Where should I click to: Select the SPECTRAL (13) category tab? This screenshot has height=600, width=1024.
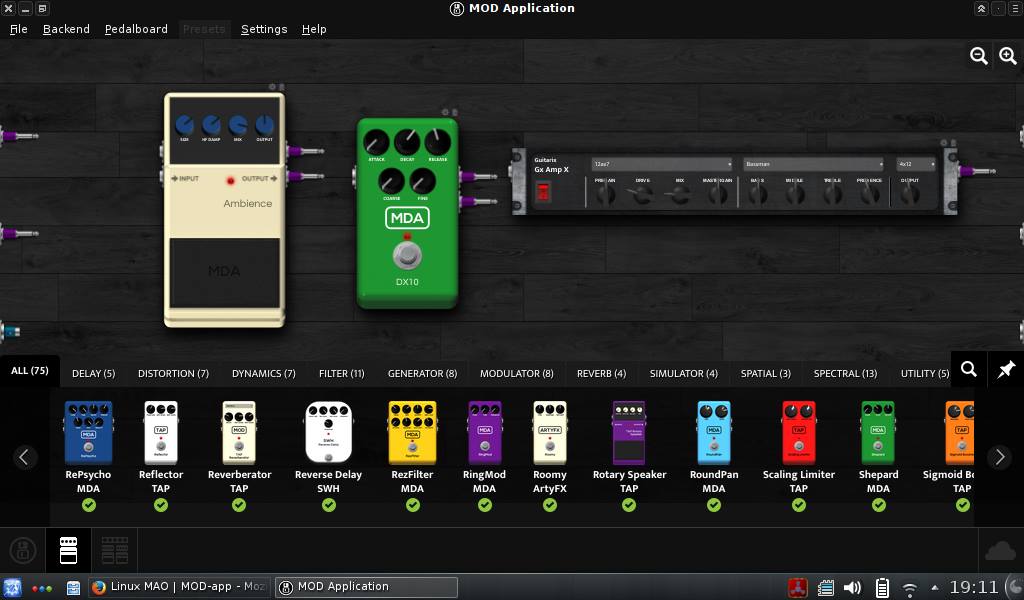[x=845, y=373]
